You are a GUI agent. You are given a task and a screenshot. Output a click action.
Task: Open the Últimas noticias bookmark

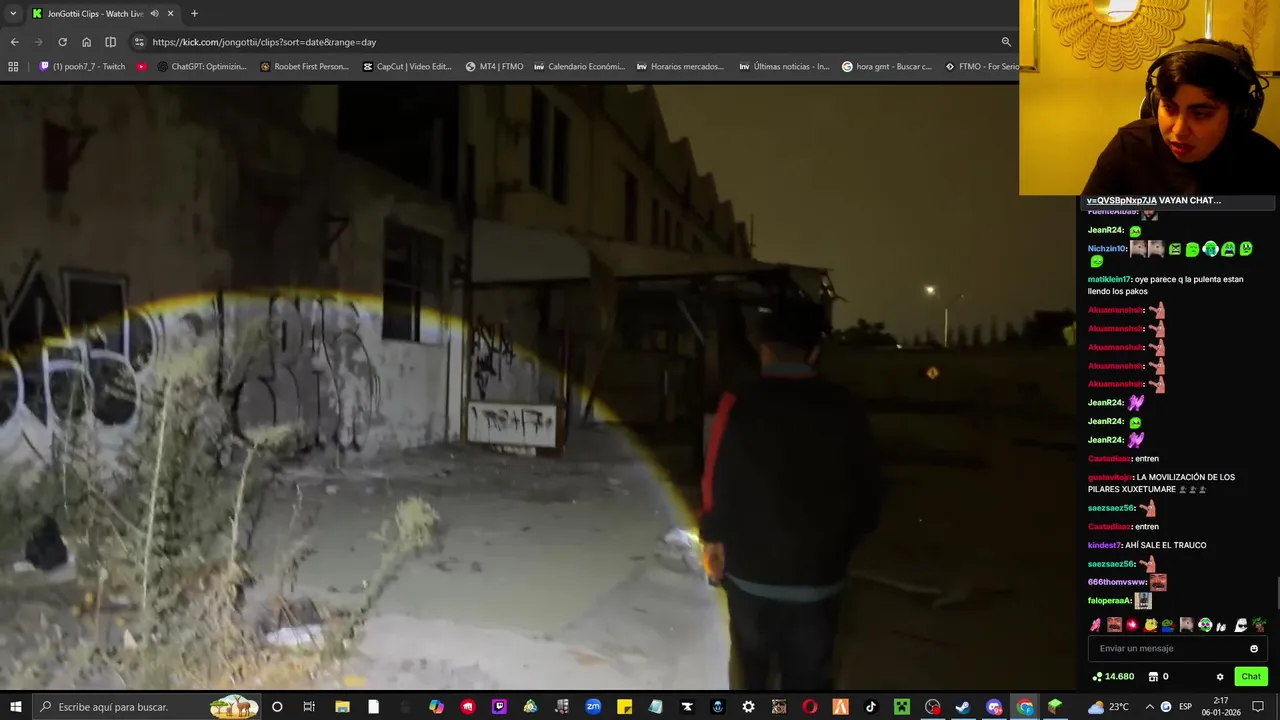tap(784, 67)
